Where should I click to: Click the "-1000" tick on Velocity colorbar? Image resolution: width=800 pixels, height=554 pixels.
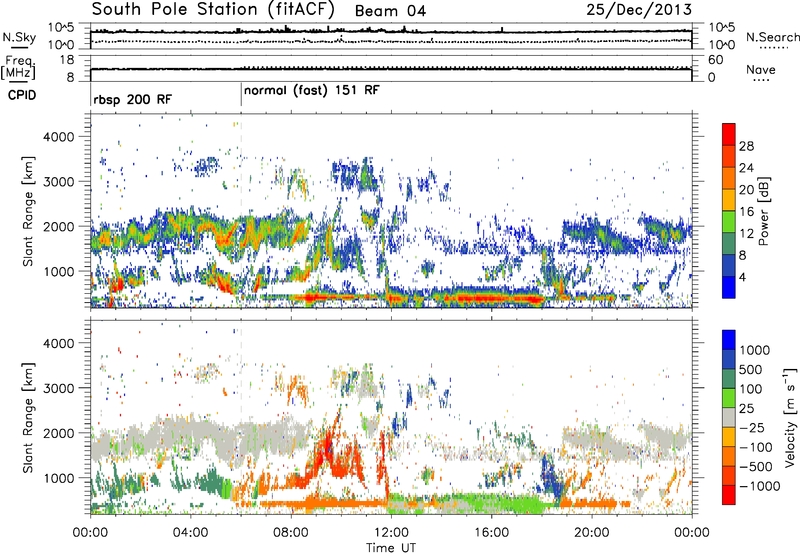click(759, 486)
